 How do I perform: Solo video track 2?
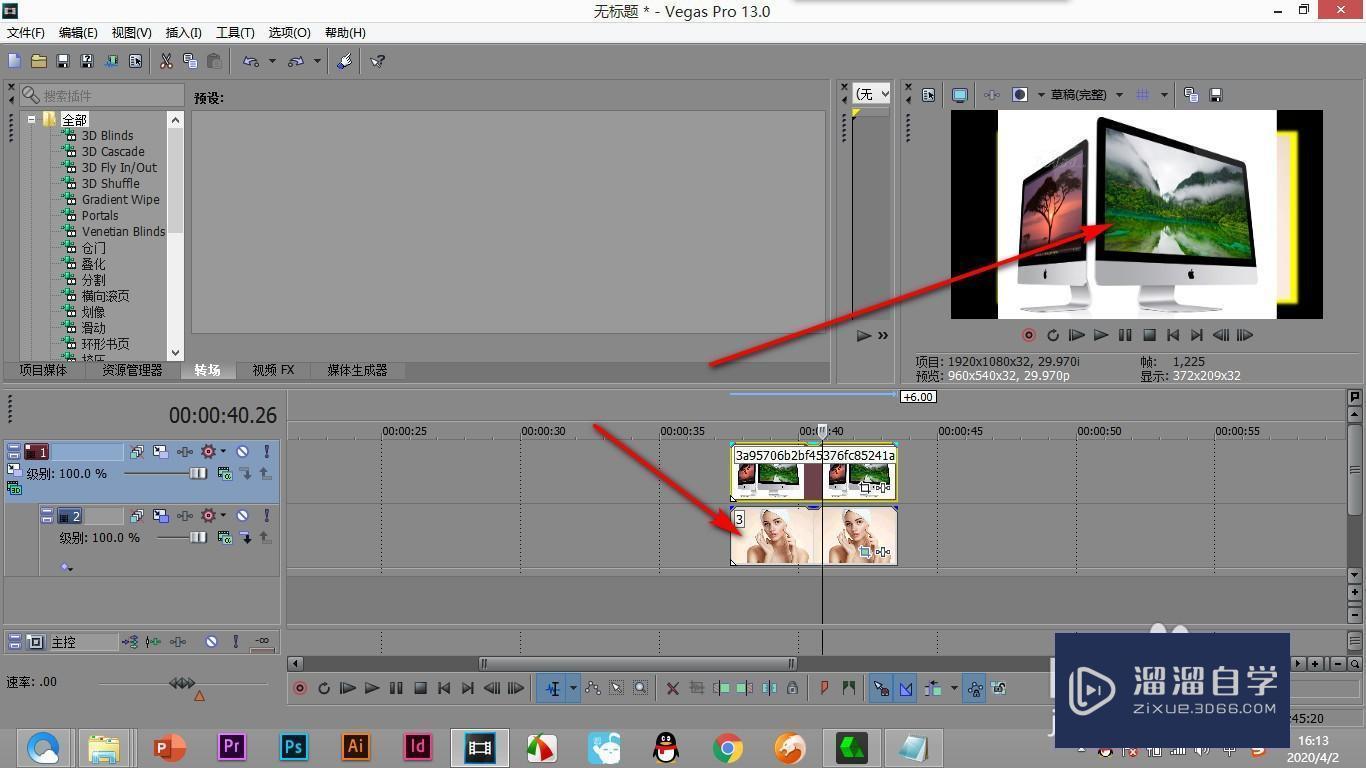pos(266,516)
